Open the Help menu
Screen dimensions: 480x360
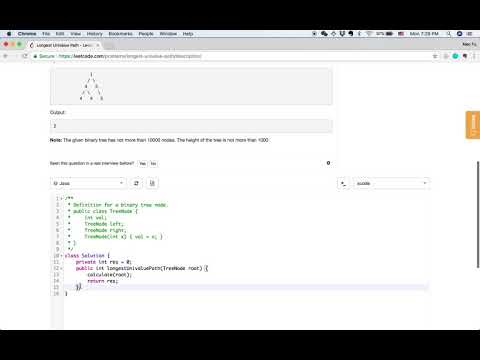(x=188, y=34)
